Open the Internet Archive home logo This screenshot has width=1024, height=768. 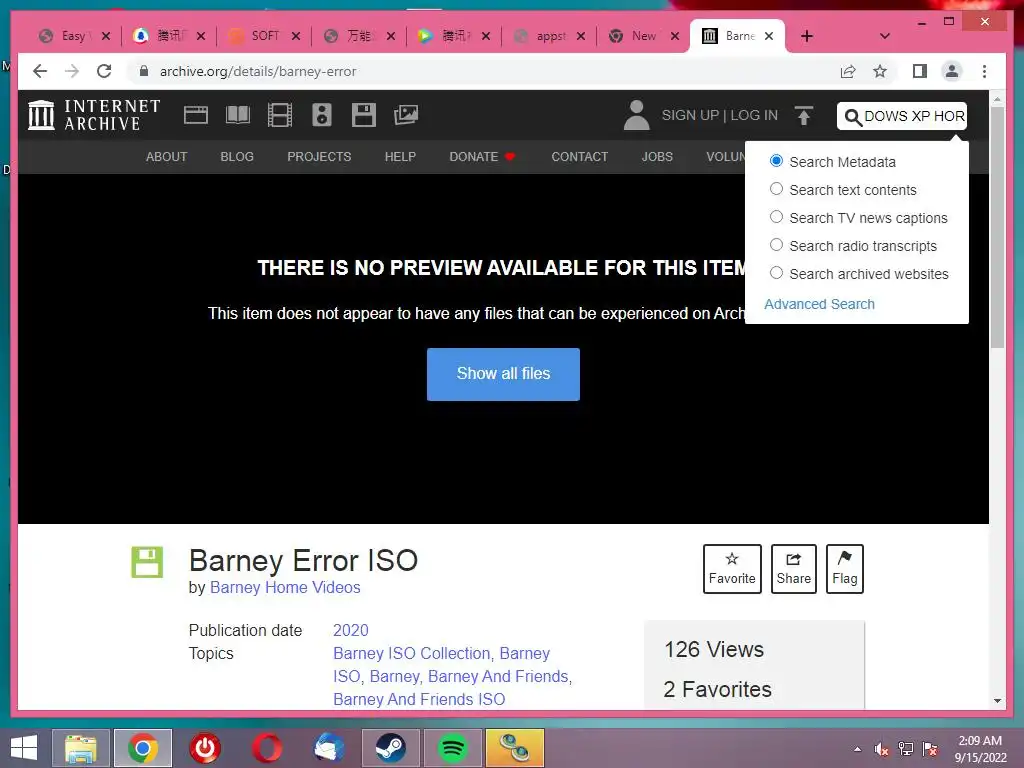(94, 115)
